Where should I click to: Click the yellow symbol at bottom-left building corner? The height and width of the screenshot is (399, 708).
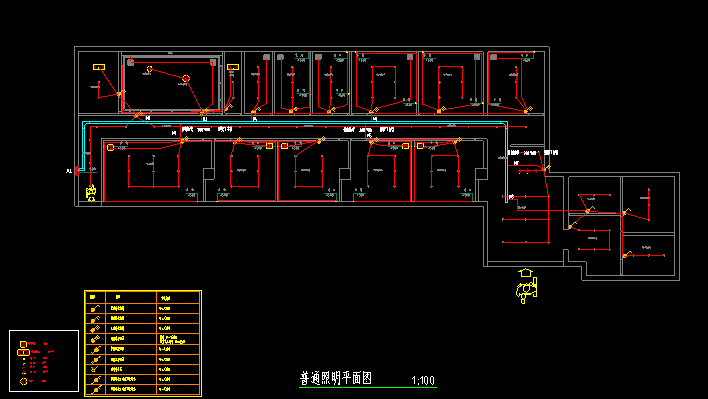pos(91,193)
